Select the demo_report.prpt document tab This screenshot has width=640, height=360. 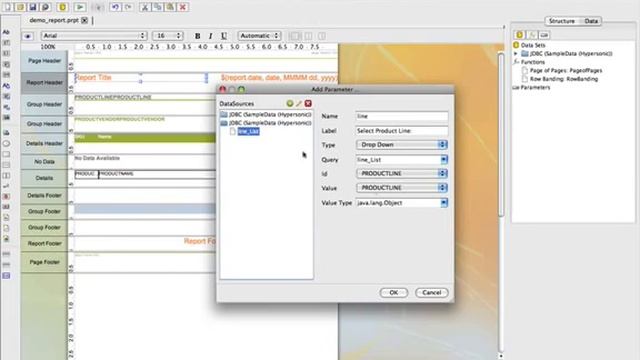tap(54, 20)
